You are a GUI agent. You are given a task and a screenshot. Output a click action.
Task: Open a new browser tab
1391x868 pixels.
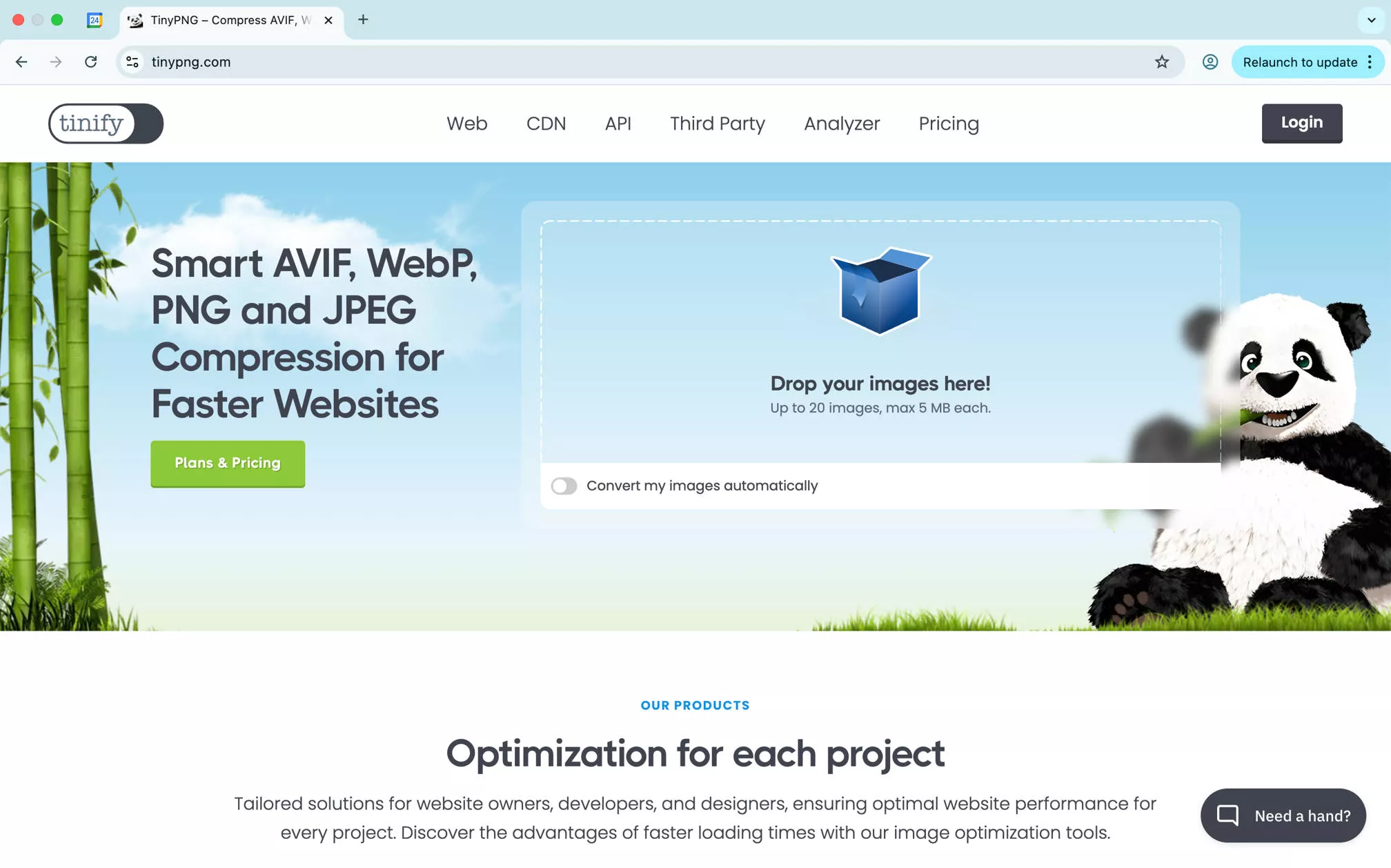(363, 20)
